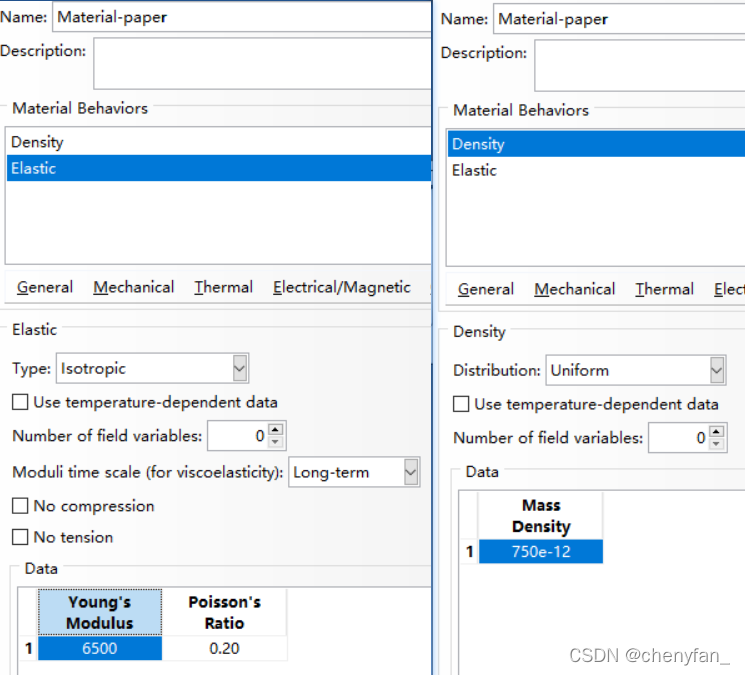Screen dimensions: 745x675
Task: Check temperature-dependent data in Elastic panel
Action: pyautogui.click(x=20, y=403)
